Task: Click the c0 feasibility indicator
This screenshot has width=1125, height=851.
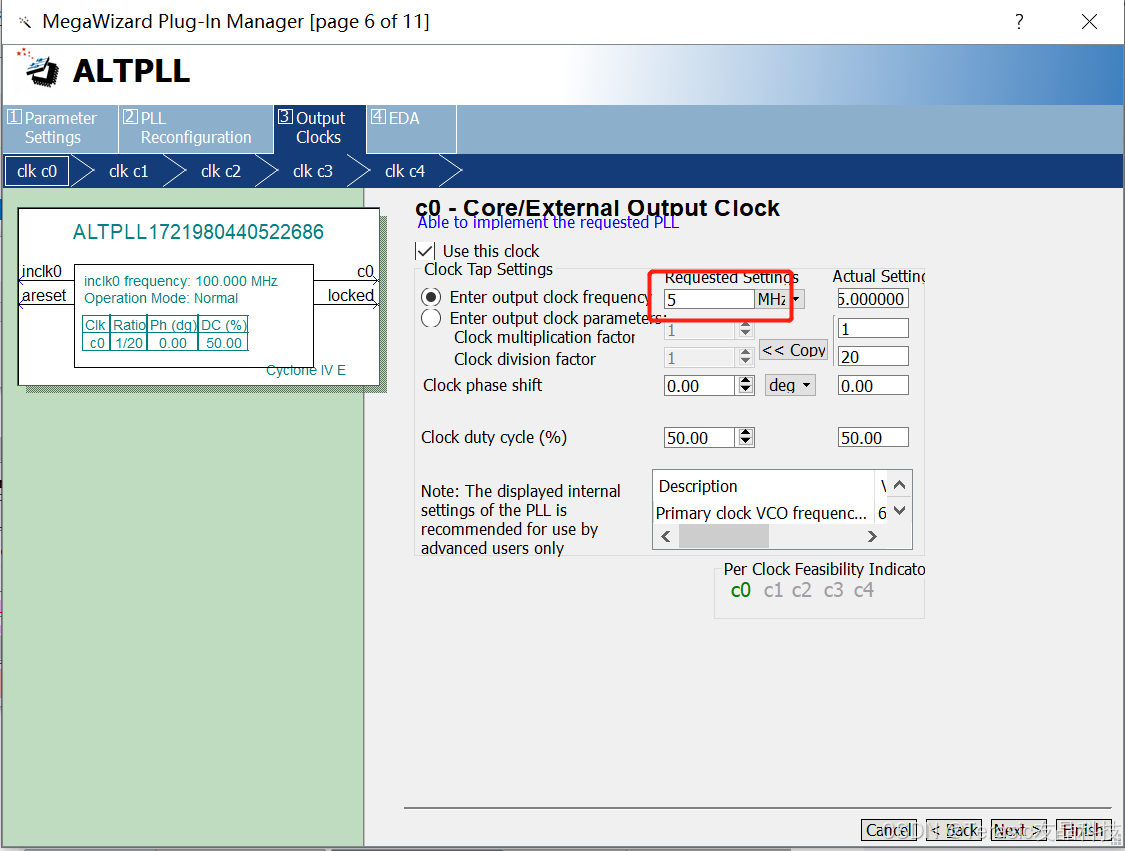Action: click(740, 591)
